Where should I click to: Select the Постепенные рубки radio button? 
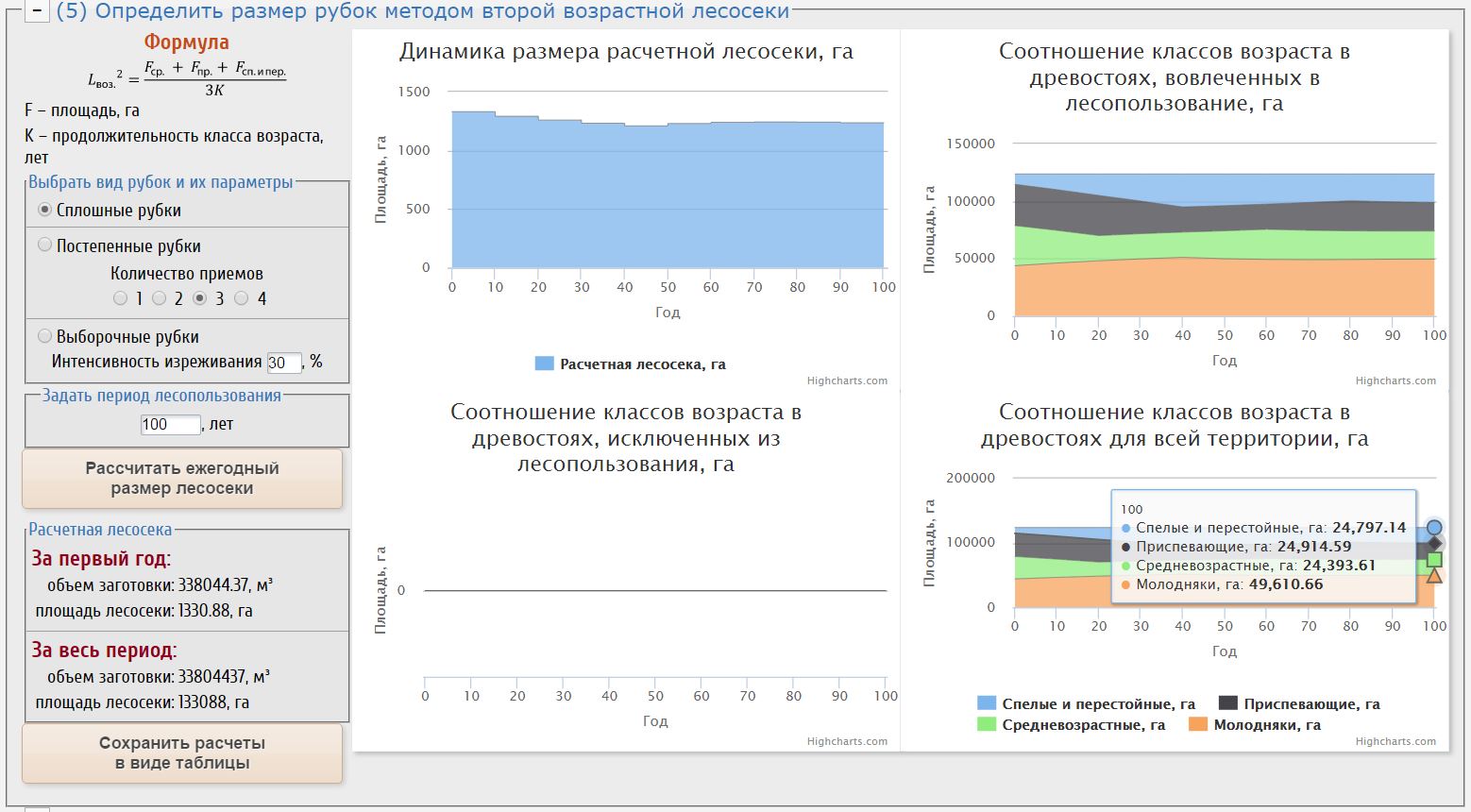pyautogui.click(x=44, y=245)
